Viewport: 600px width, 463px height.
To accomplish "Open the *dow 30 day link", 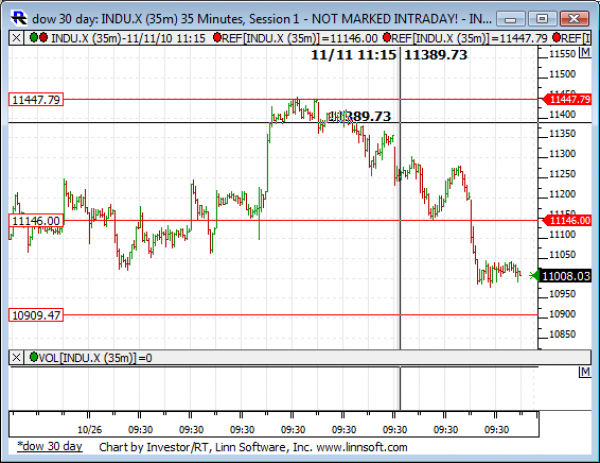I will [50, 447].
